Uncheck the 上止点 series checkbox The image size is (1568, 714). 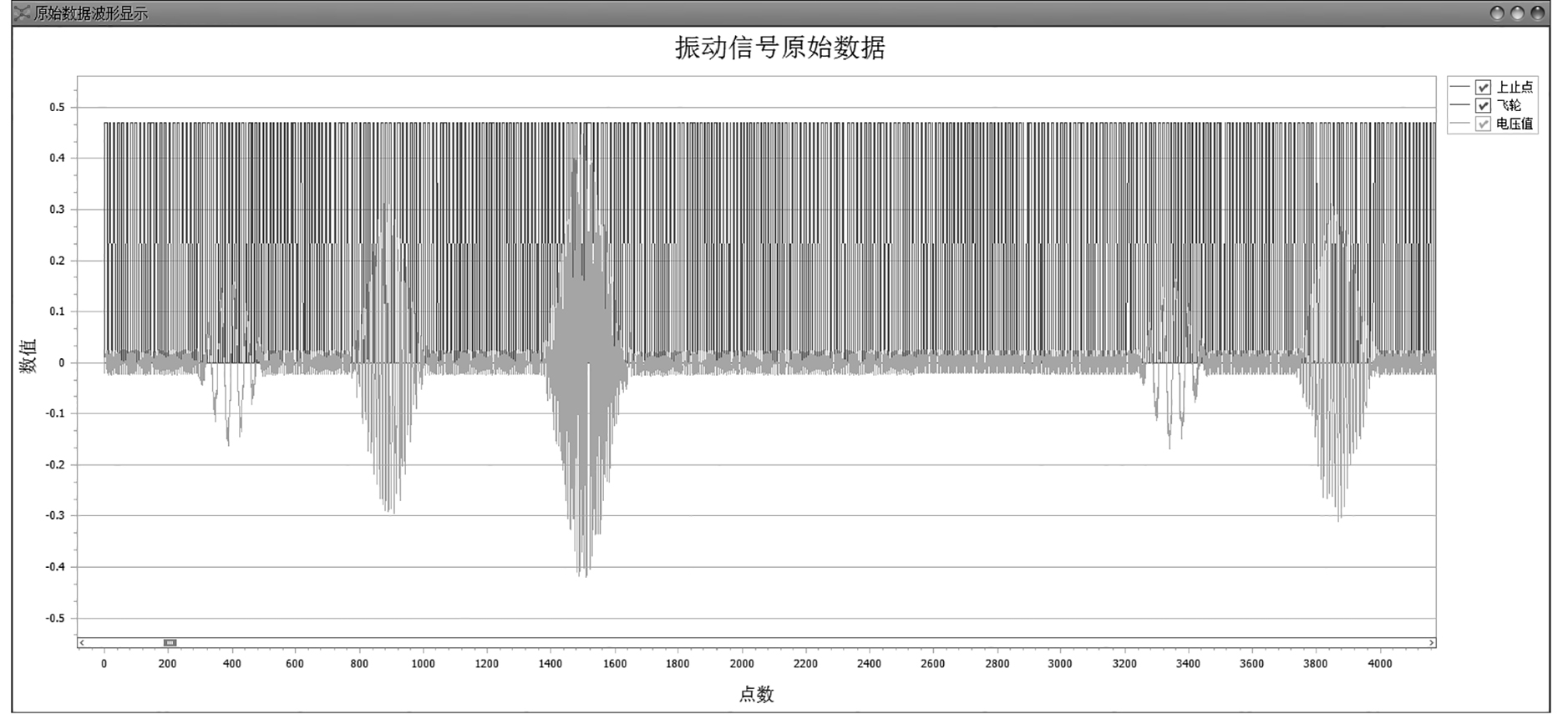point(1483,87)
